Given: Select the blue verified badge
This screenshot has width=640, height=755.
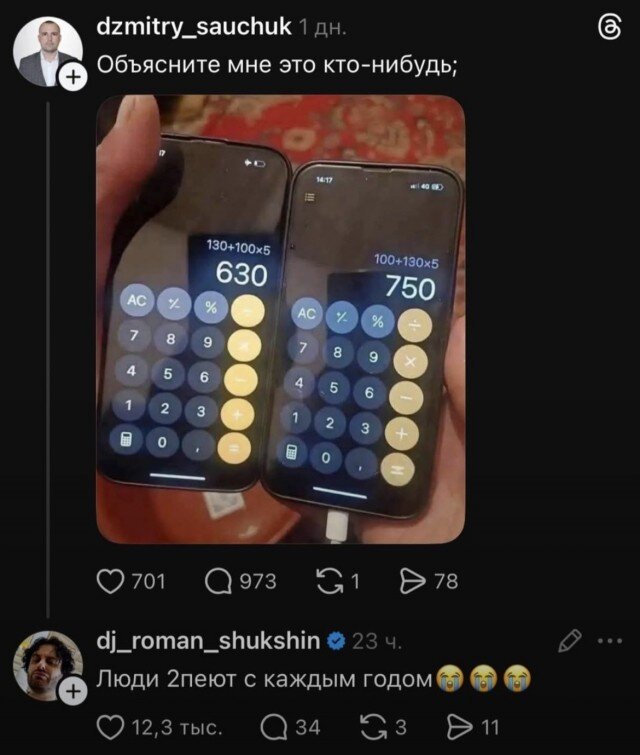Looking at the screenshot, I should coord(336,641).
